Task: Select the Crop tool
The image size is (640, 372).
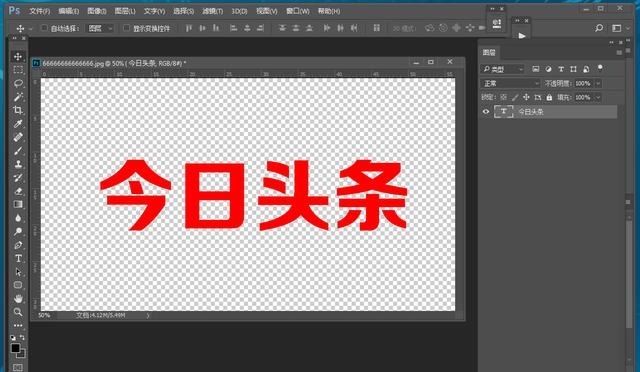Action: (x=18, y=110)
